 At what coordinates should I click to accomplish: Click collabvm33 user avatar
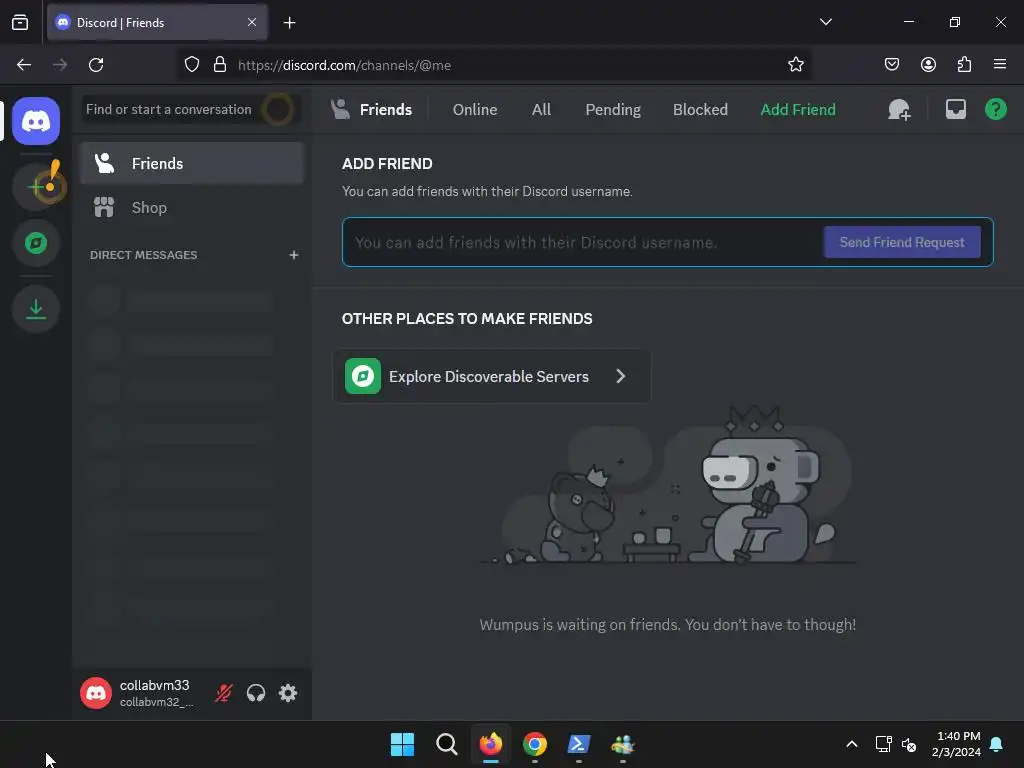tap(96, 693)
